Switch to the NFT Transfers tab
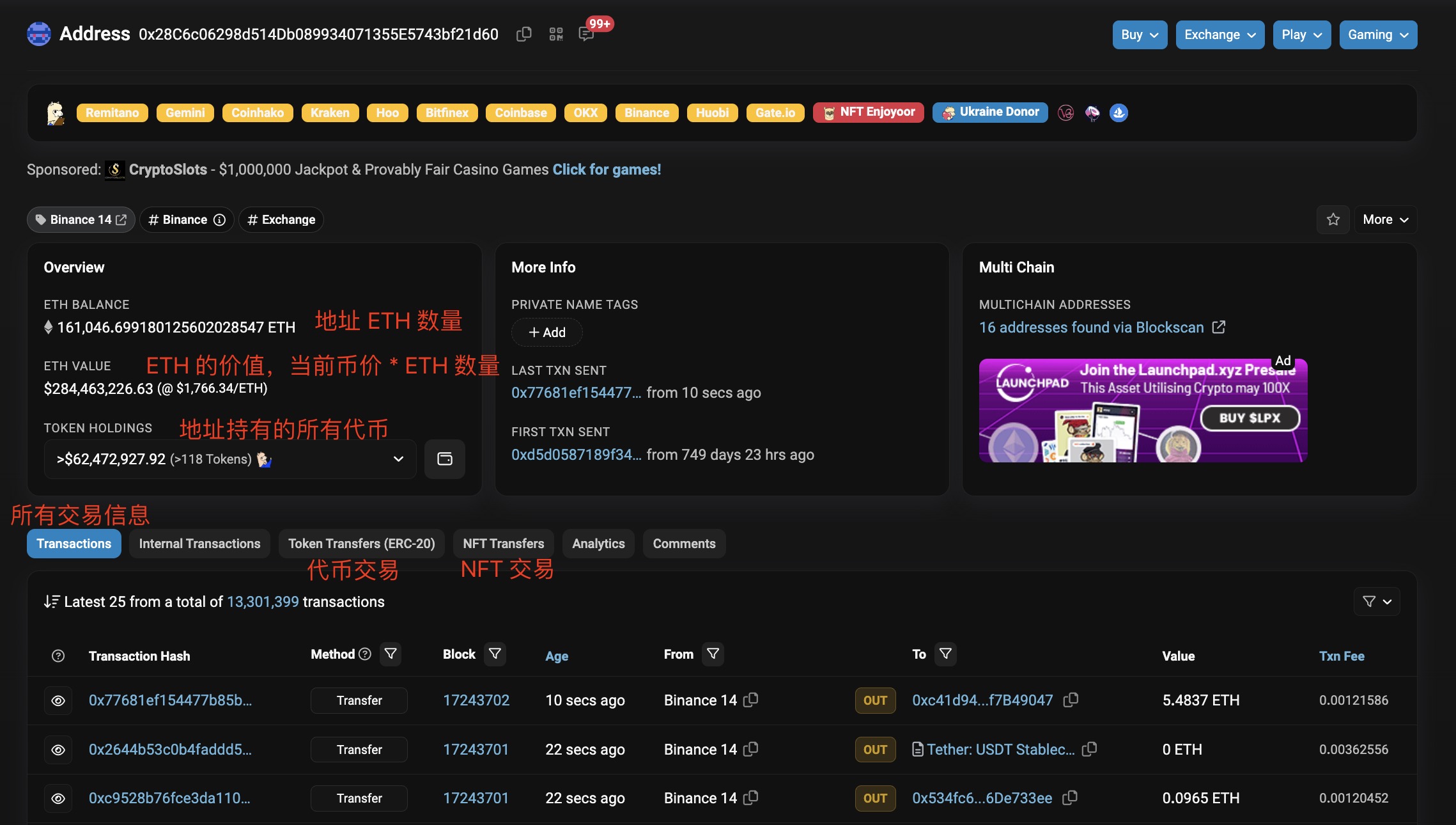Screen dimensions: 1456x825 [x=503, y=544]
